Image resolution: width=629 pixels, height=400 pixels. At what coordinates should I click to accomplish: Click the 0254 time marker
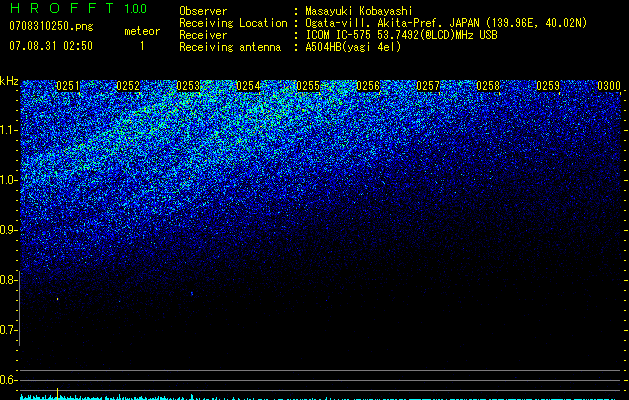click(248, 86)
